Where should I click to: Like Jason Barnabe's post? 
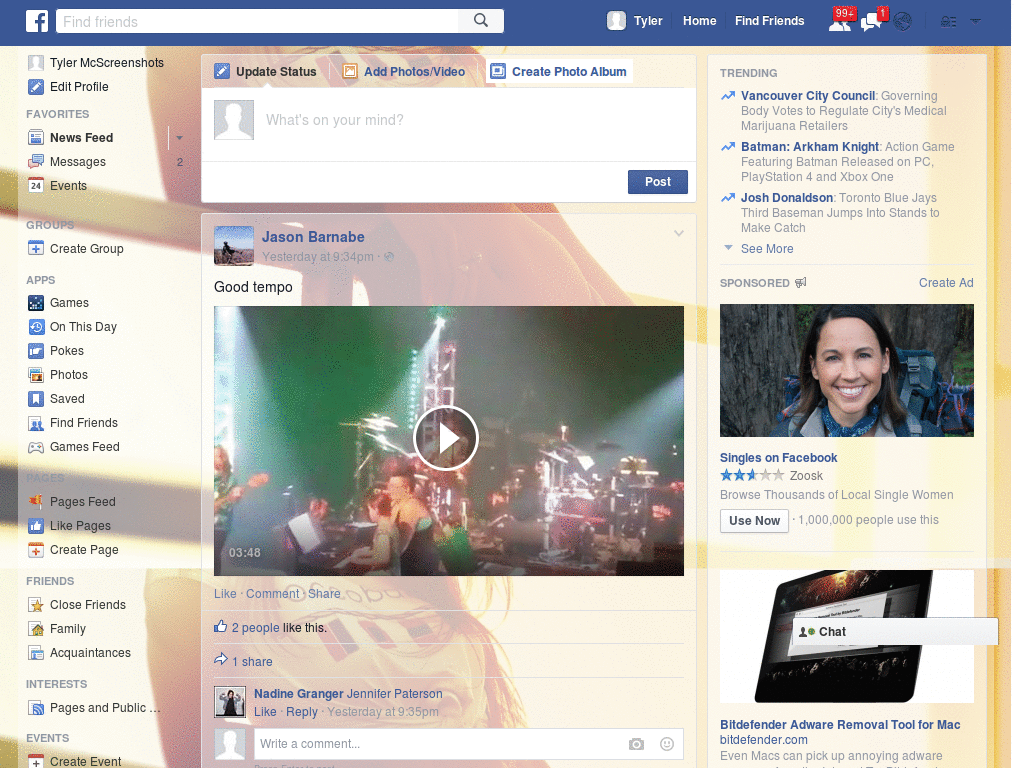coord(225,594)
